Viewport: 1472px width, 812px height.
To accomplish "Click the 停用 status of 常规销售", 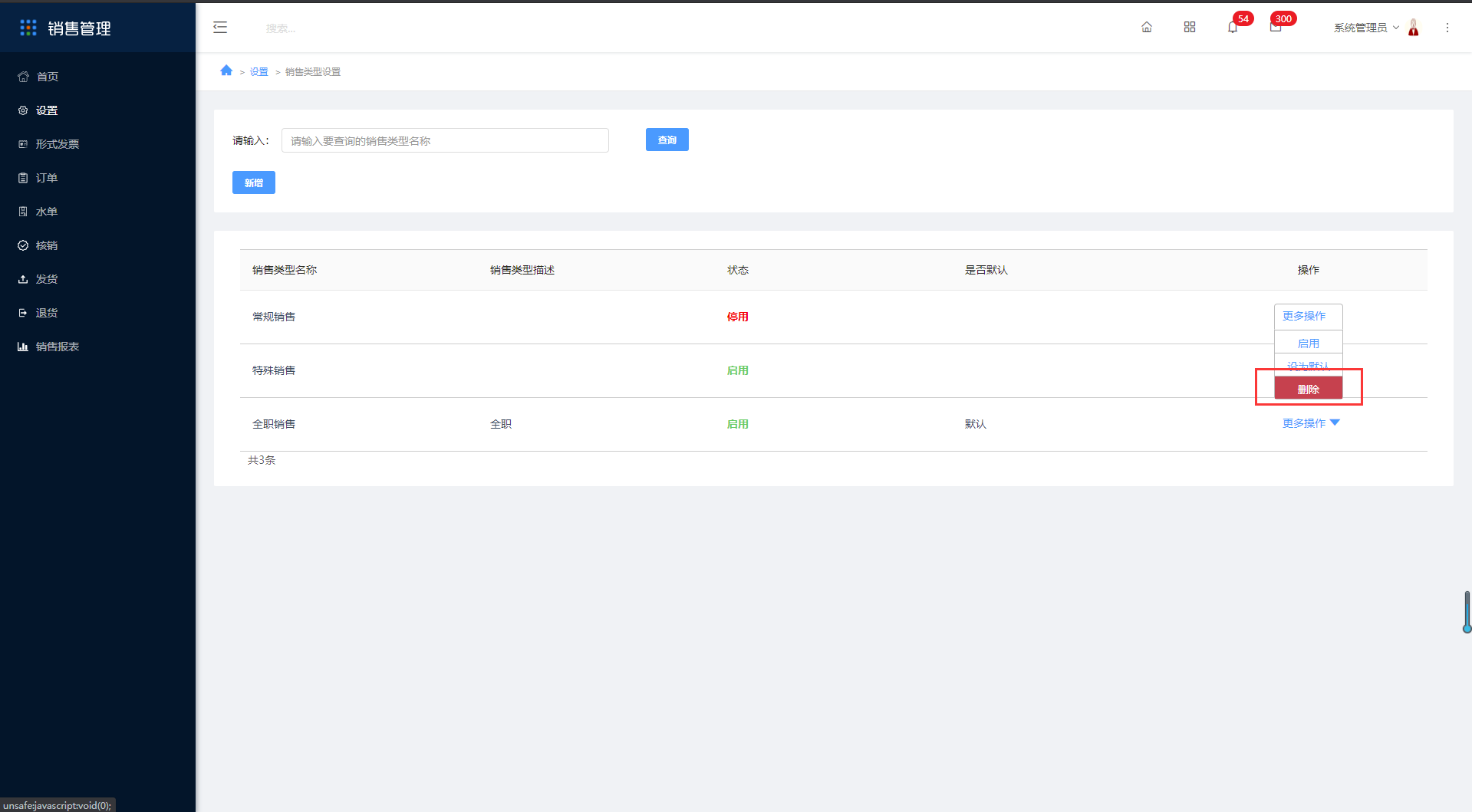I will pyautogui.click(x=738, y=317).
